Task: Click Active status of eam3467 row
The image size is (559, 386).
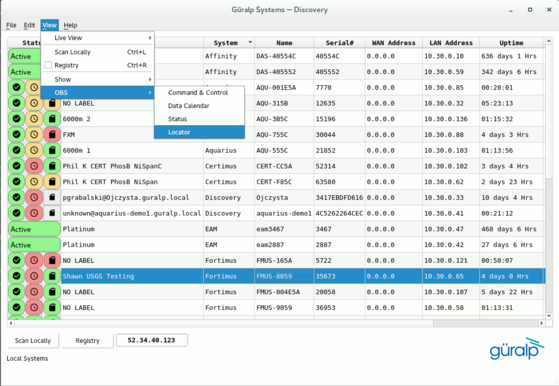Action: 34,229
